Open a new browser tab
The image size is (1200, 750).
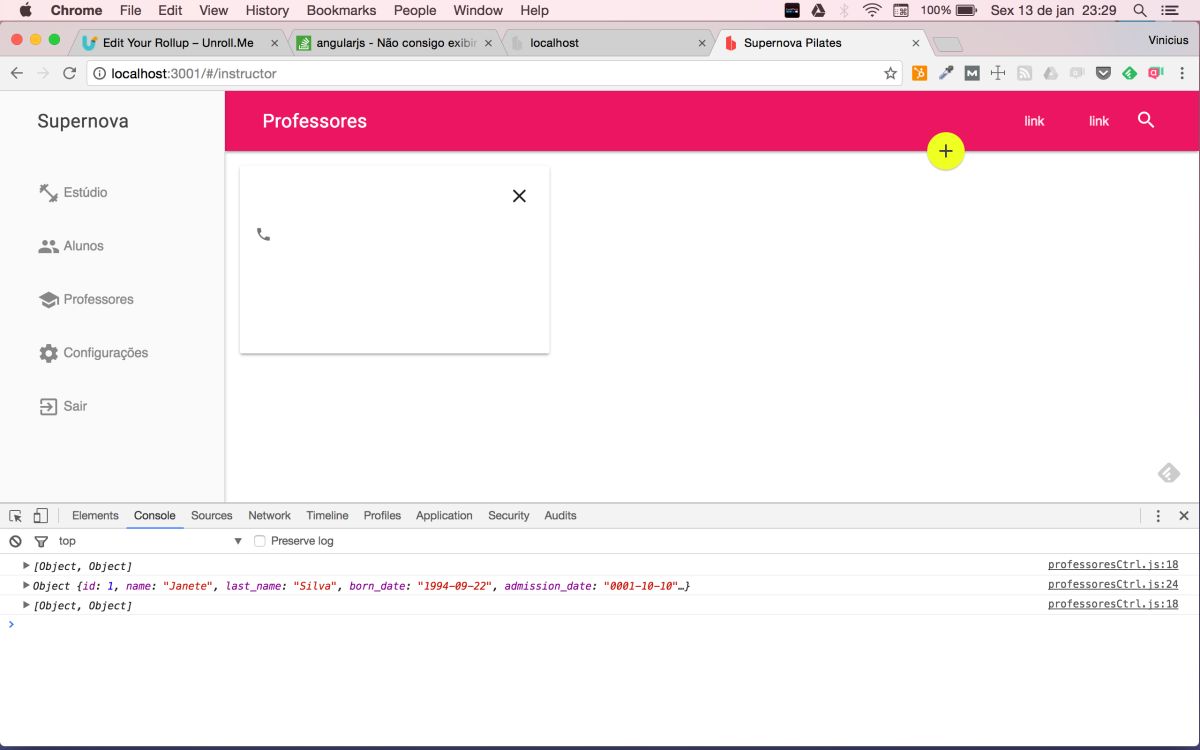[947, 44]
